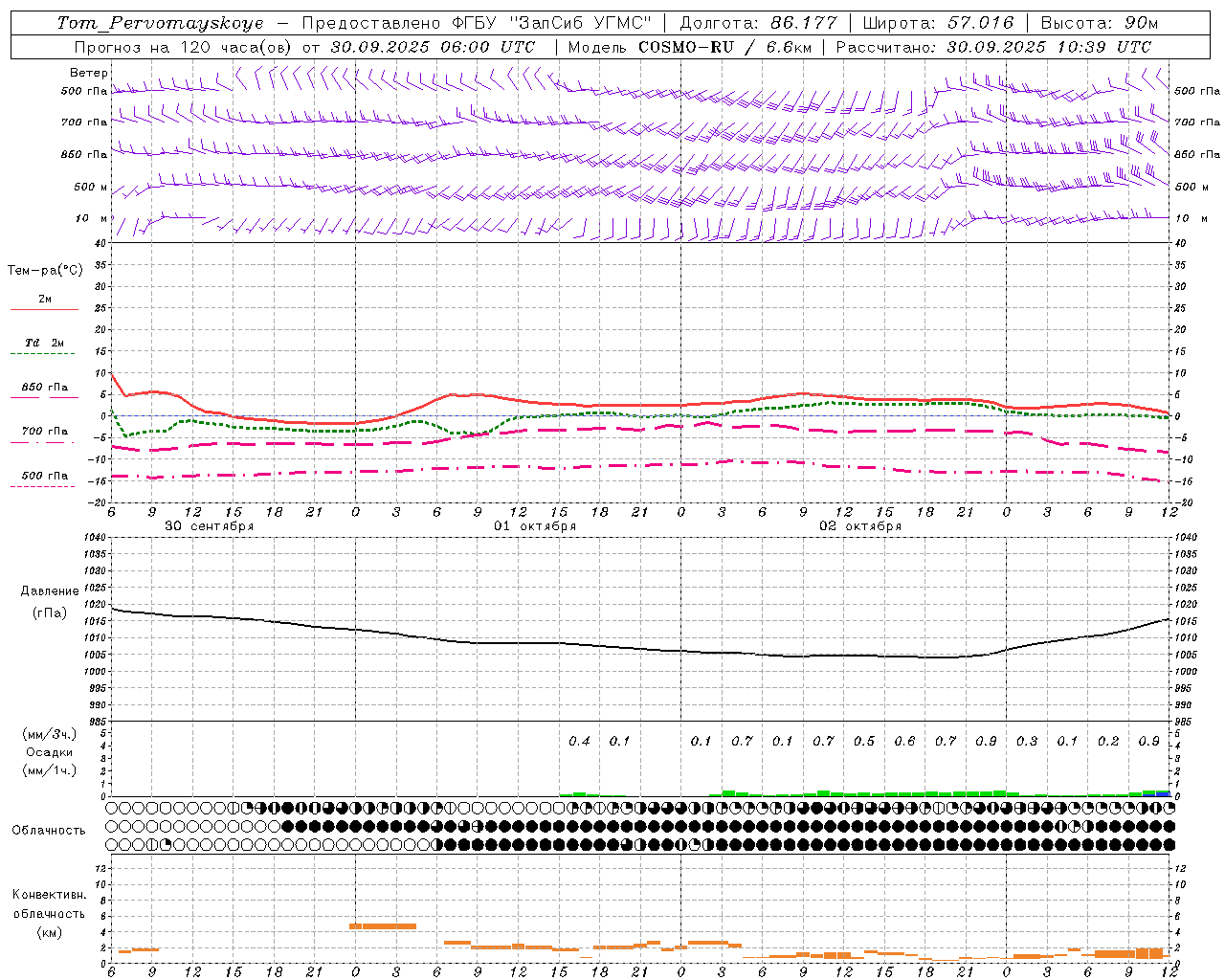
Task: Click the Тем-ра(°C) panel label
Action: pyautogui.click(x=45, y=271)
